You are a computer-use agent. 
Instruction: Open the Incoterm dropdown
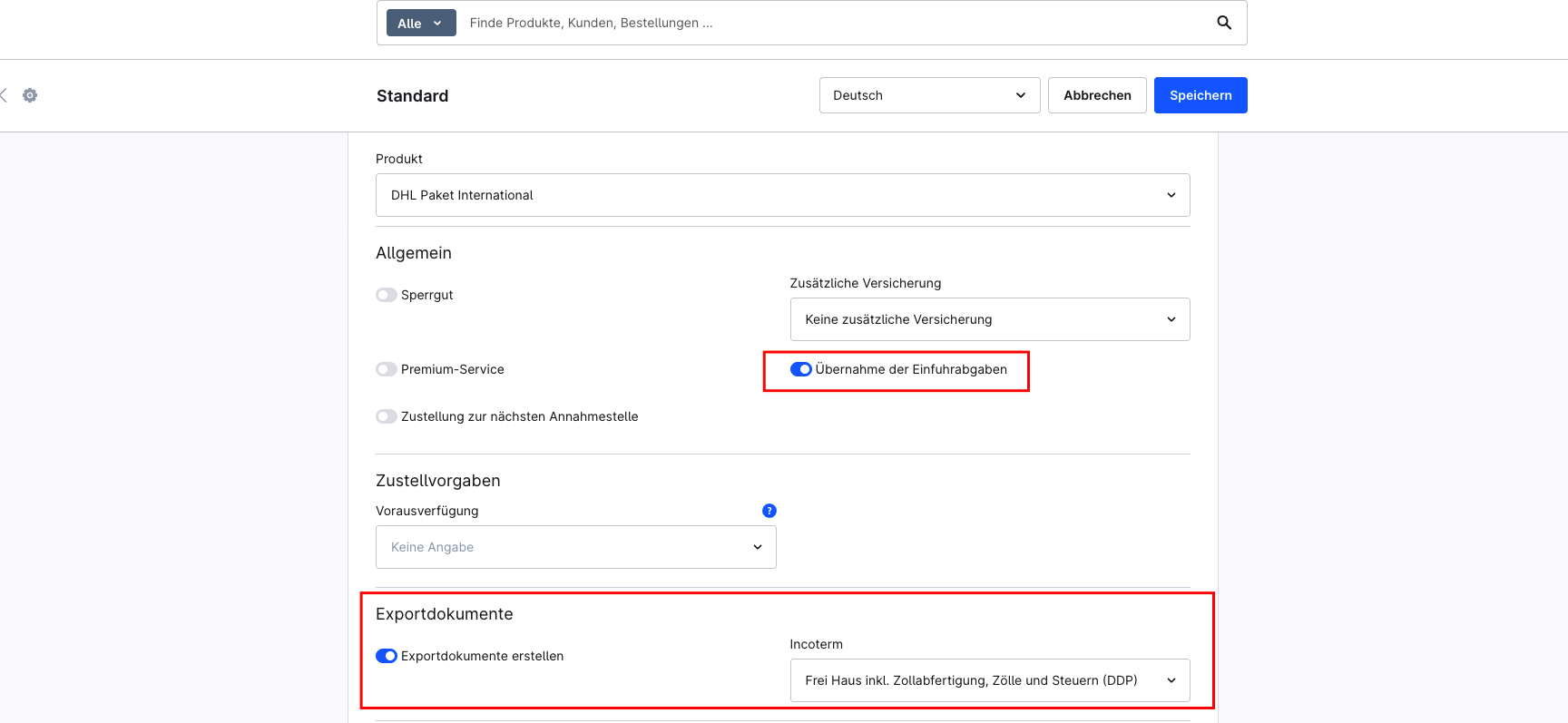989,680
